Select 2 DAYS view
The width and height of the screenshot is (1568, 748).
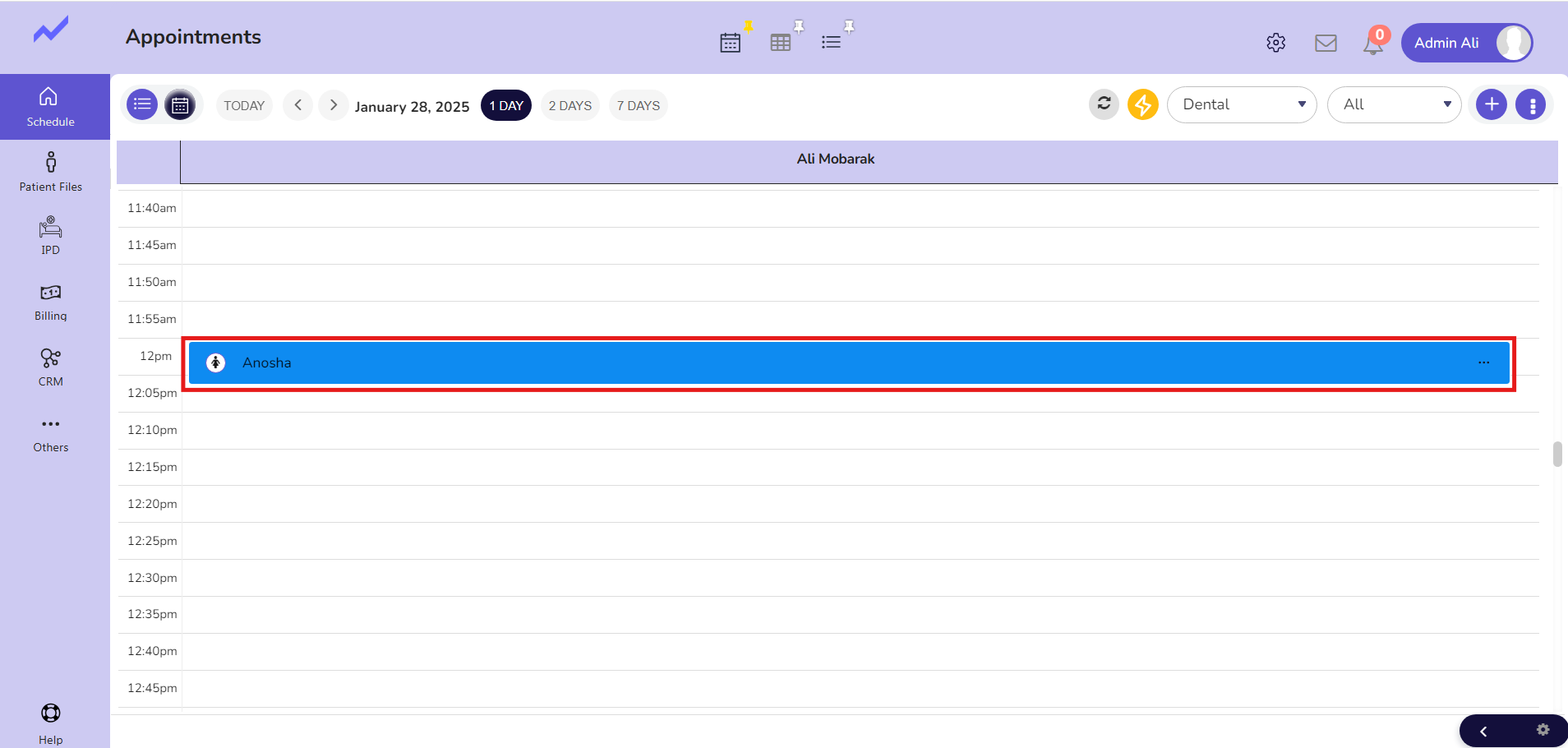[x=570, y=105]
